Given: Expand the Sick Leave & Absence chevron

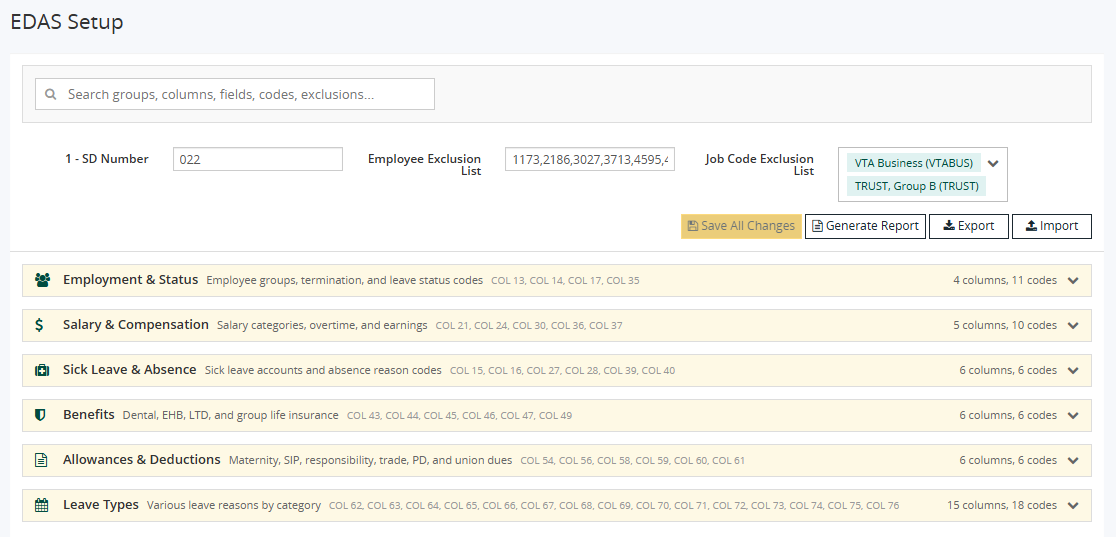Looking at the screenshot, I should (x=1073, y=370).
